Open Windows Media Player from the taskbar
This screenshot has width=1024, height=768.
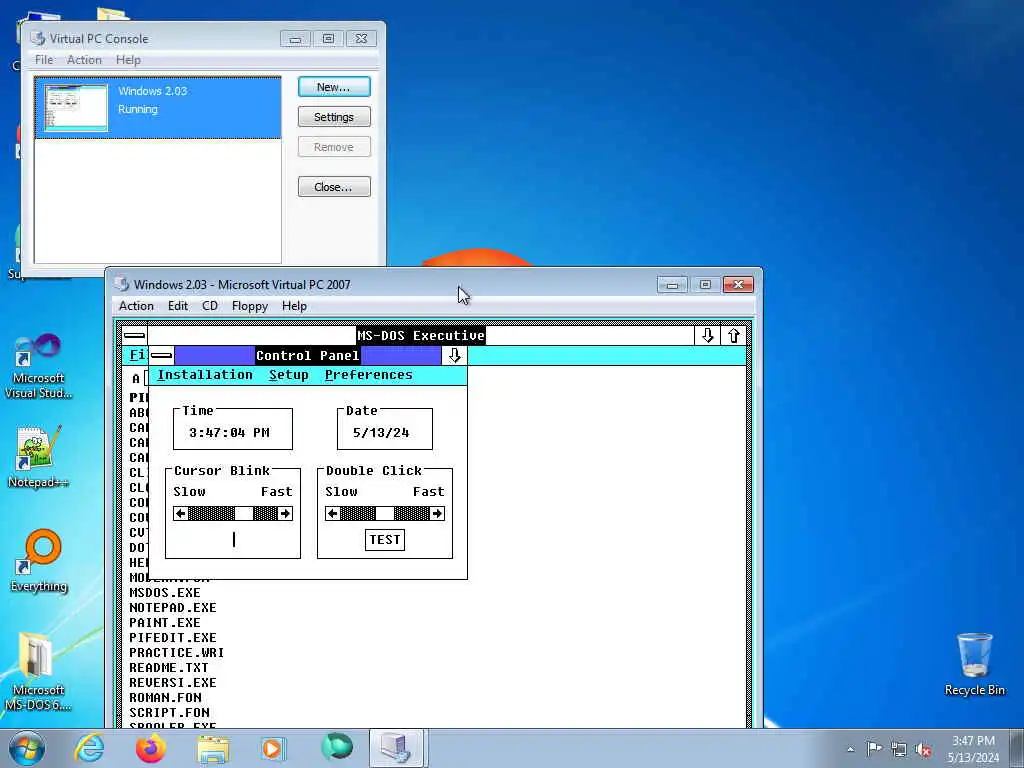click(x=272, y=748)
